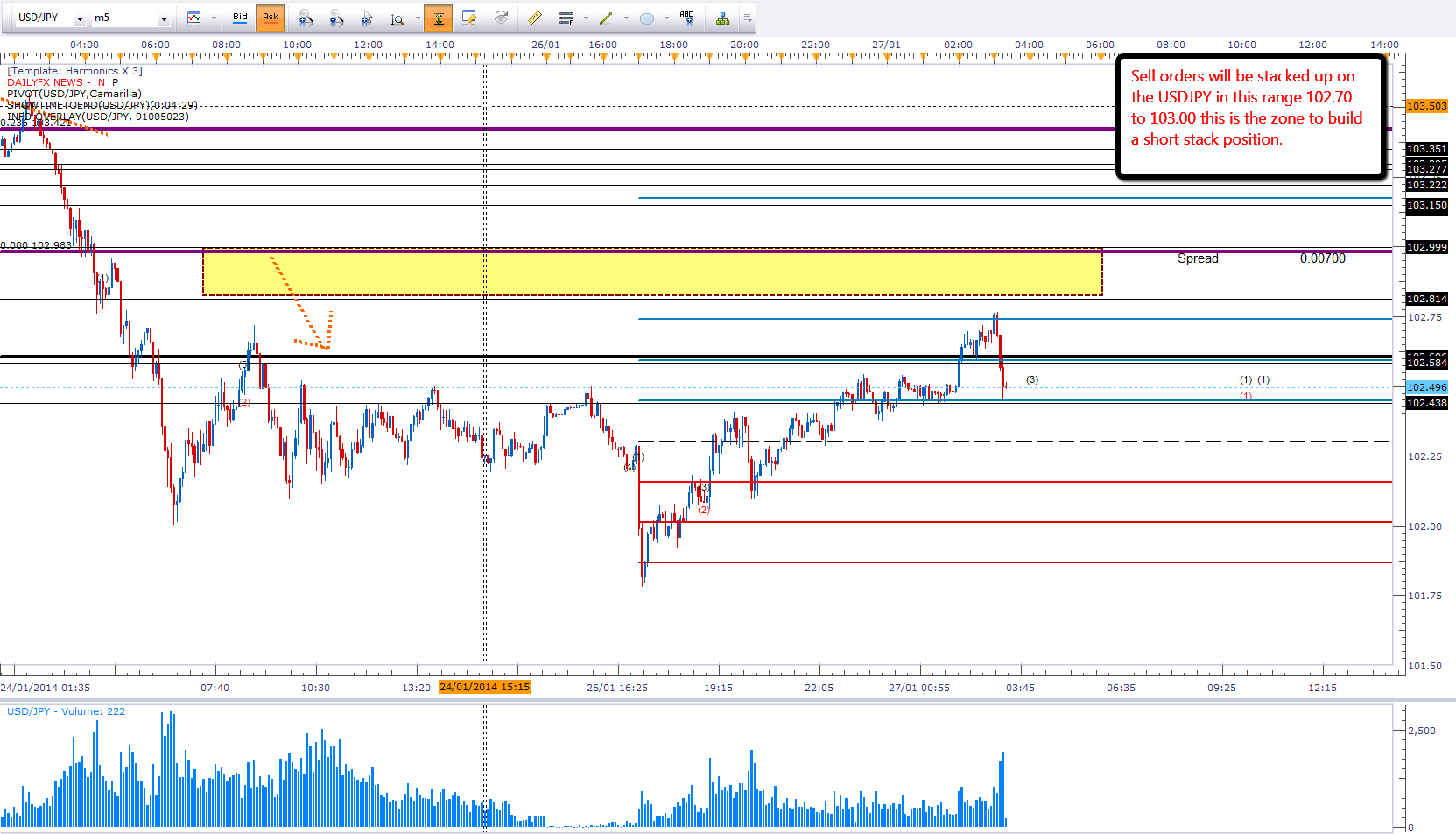Toggle the P flag beside DAILYFX NEWS
This screenshot has width=1456, height=834.
tap(115, 82)
